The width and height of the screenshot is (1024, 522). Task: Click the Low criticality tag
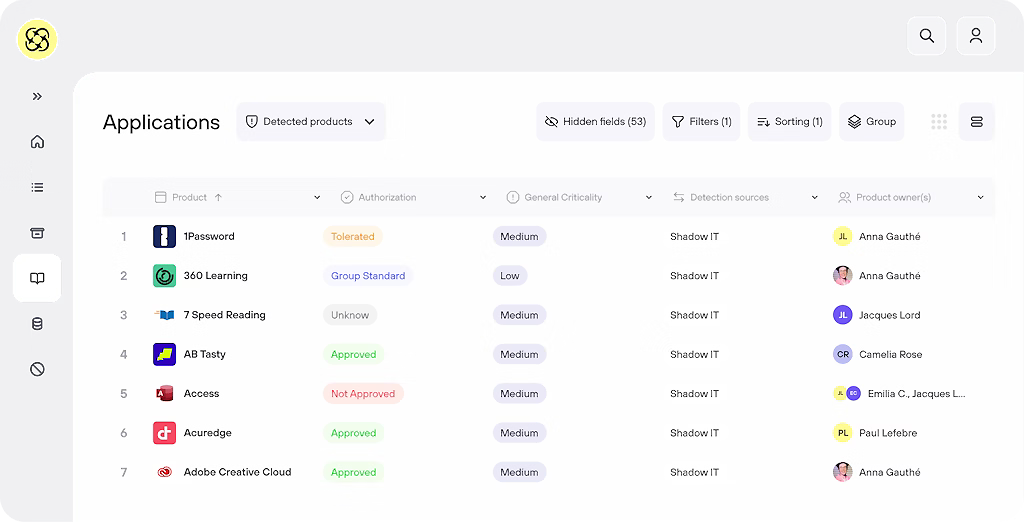(510, 276)
